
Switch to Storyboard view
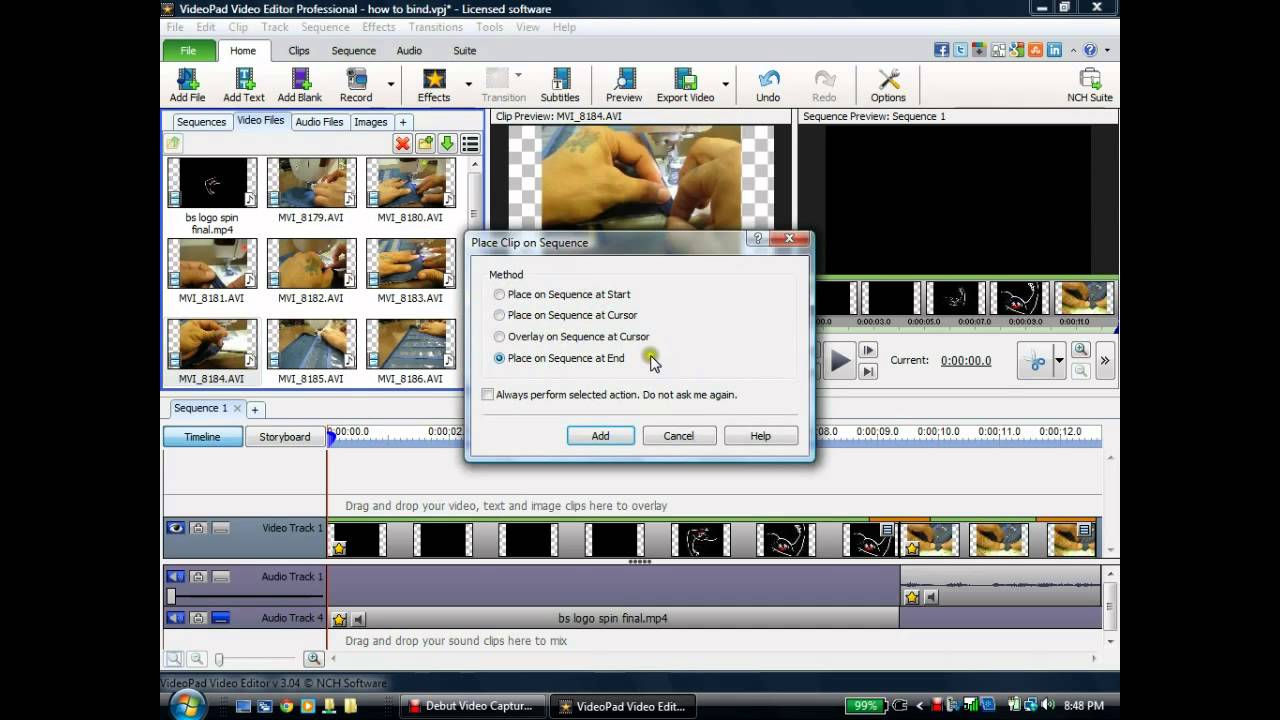tap(285, 437)
